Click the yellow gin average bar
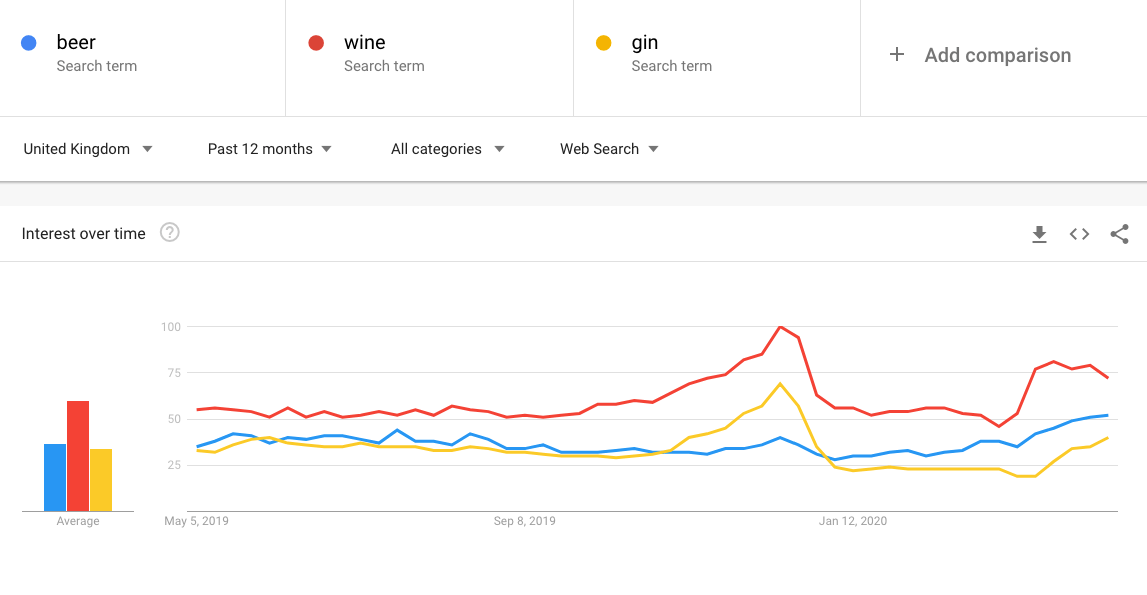The width and height of the screenshot is (1147, 595). pos(101,480)
